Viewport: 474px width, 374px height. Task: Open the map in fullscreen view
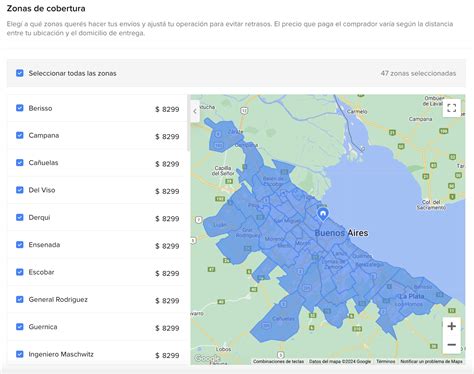coord(451,108)
